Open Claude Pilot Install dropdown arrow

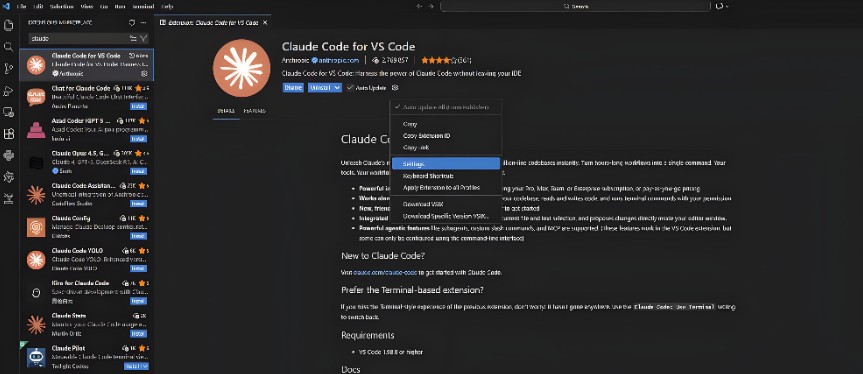click(145, 366)
